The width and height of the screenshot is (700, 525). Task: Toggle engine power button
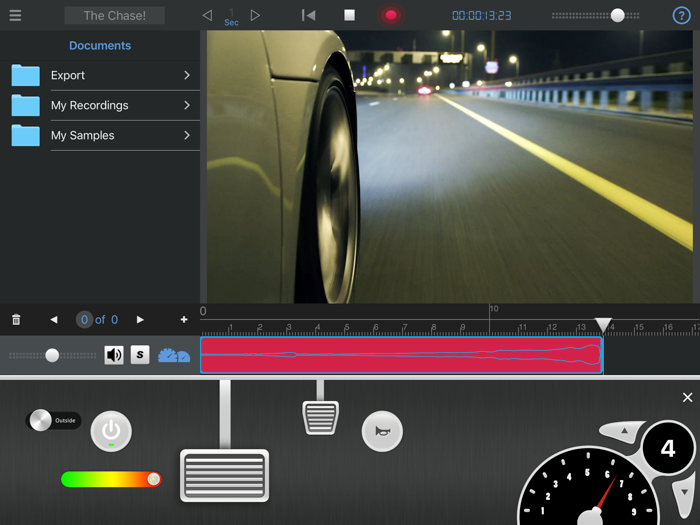point(111,431)
